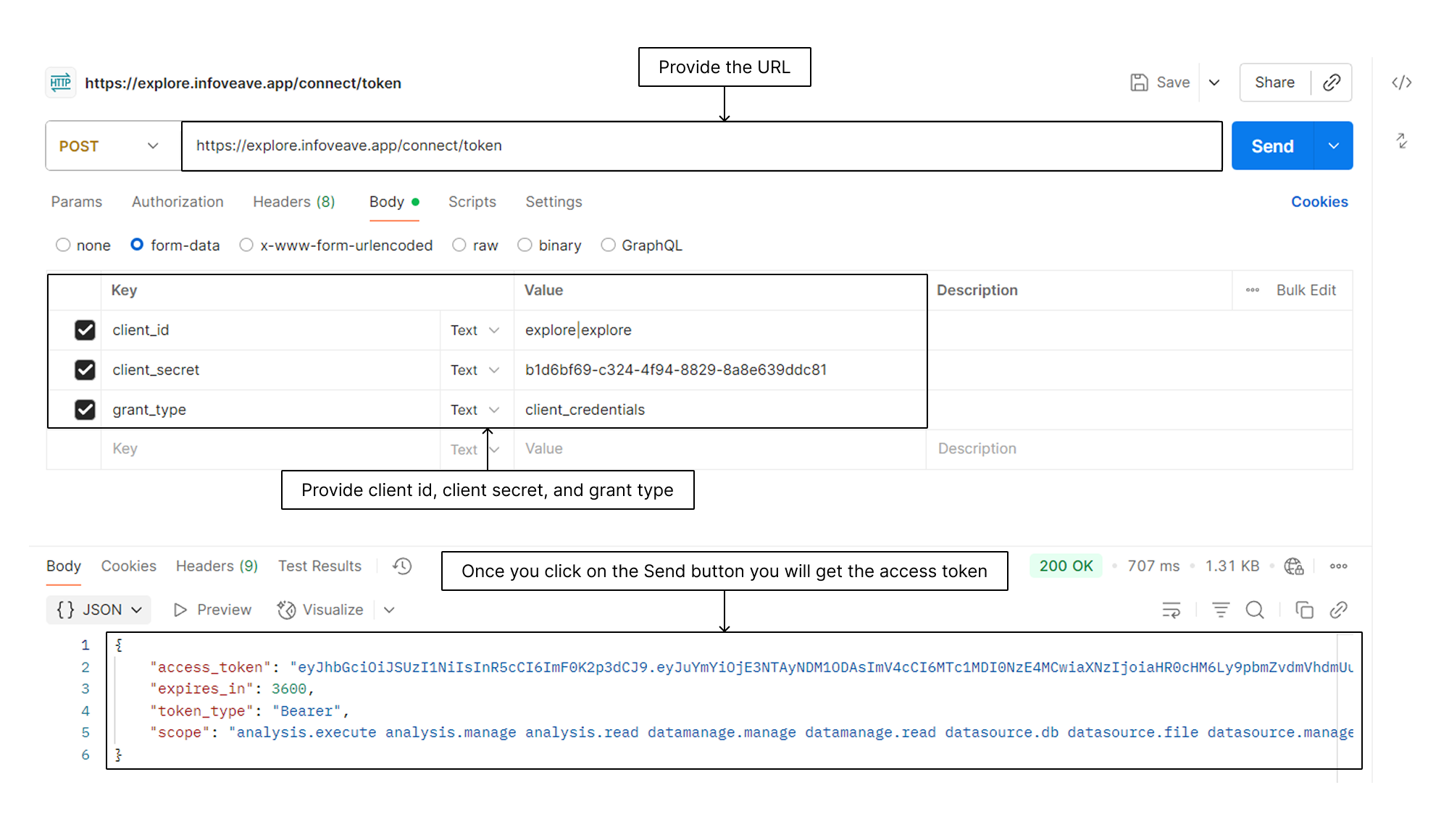
Task: Toggle the response line wrap icon
Action: coord(1172,610)
